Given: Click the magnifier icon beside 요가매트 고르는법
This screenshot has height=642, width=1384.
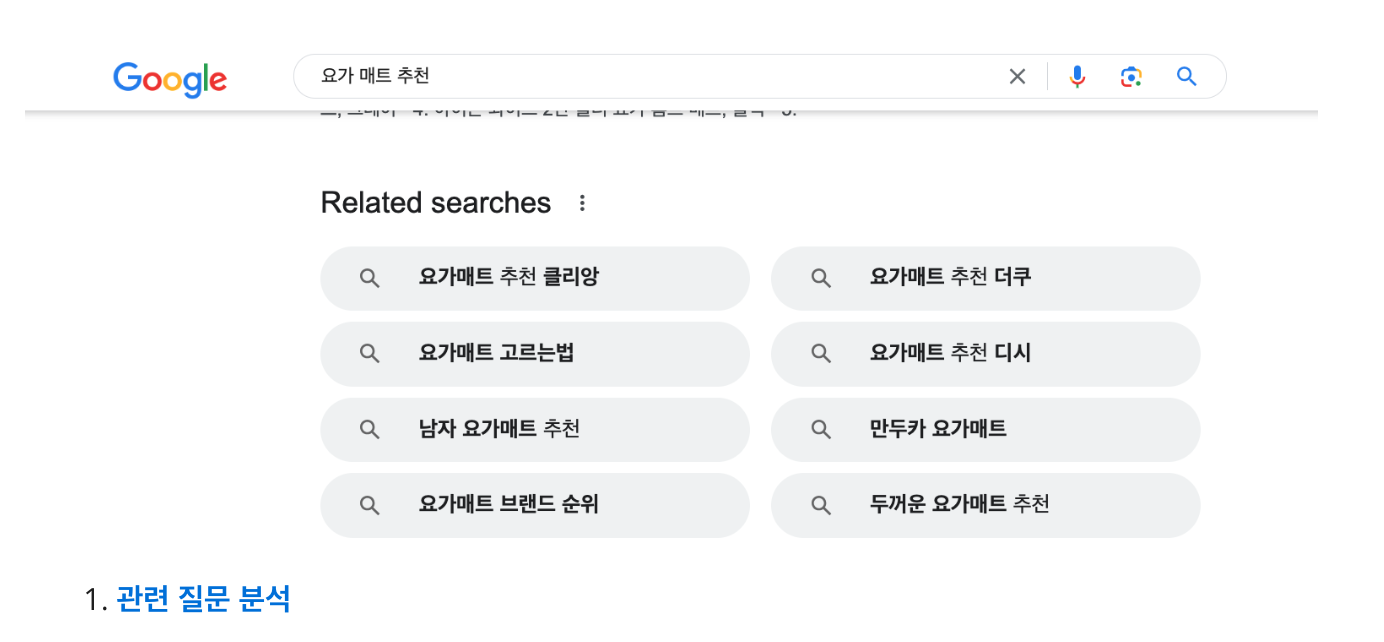Looking at the screenshot, I should (x=369, y=354).
